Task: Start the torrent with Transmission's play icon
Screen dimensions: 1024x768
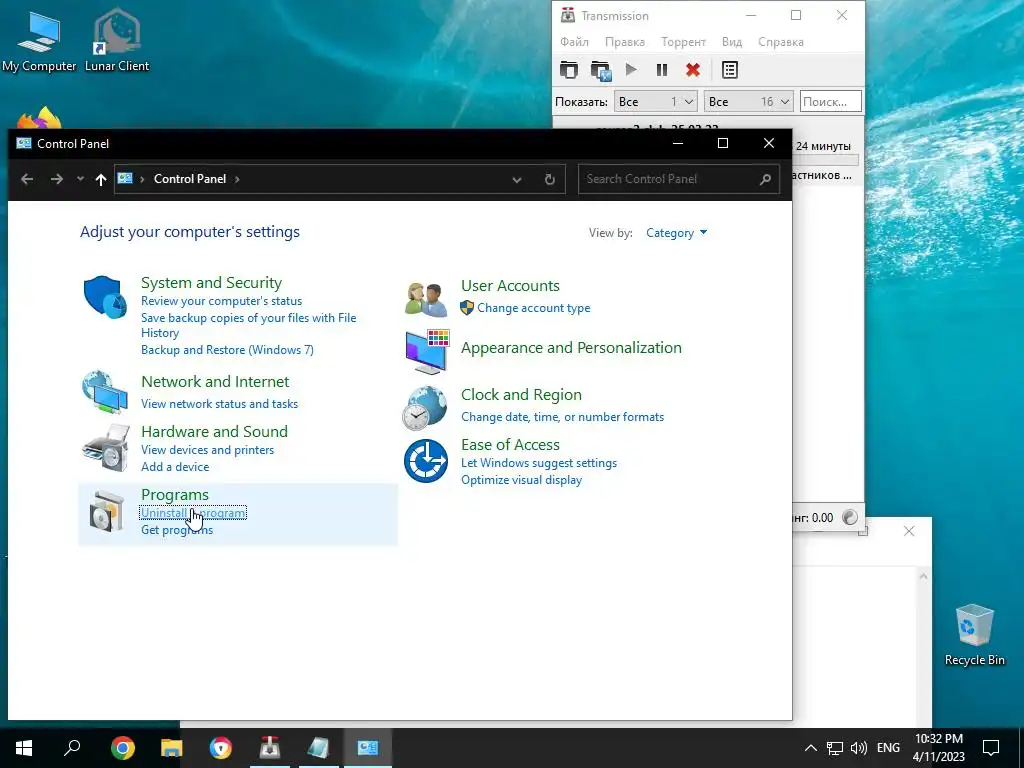Action: (631, 69)
